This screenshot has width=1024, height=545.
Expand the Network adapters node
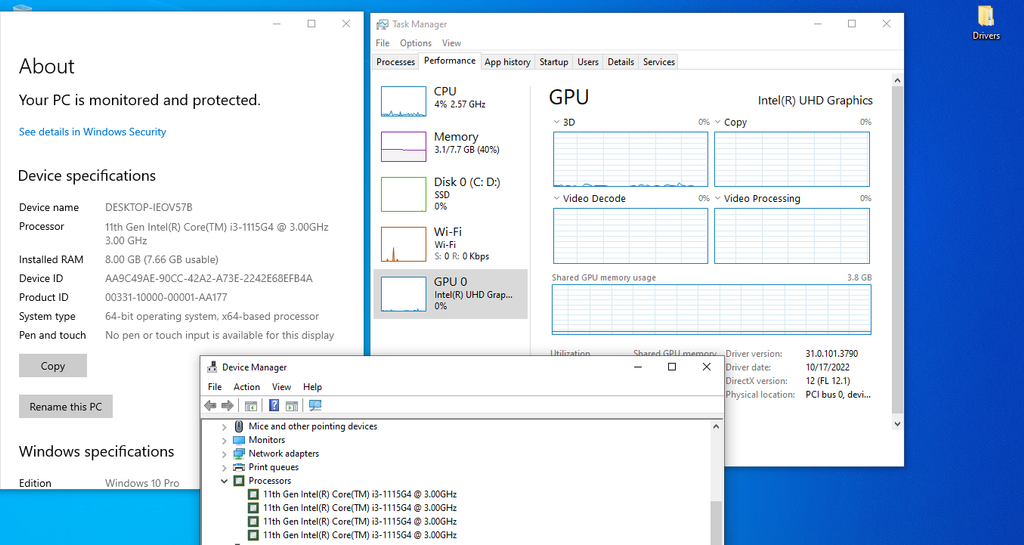tap(224, 454)
